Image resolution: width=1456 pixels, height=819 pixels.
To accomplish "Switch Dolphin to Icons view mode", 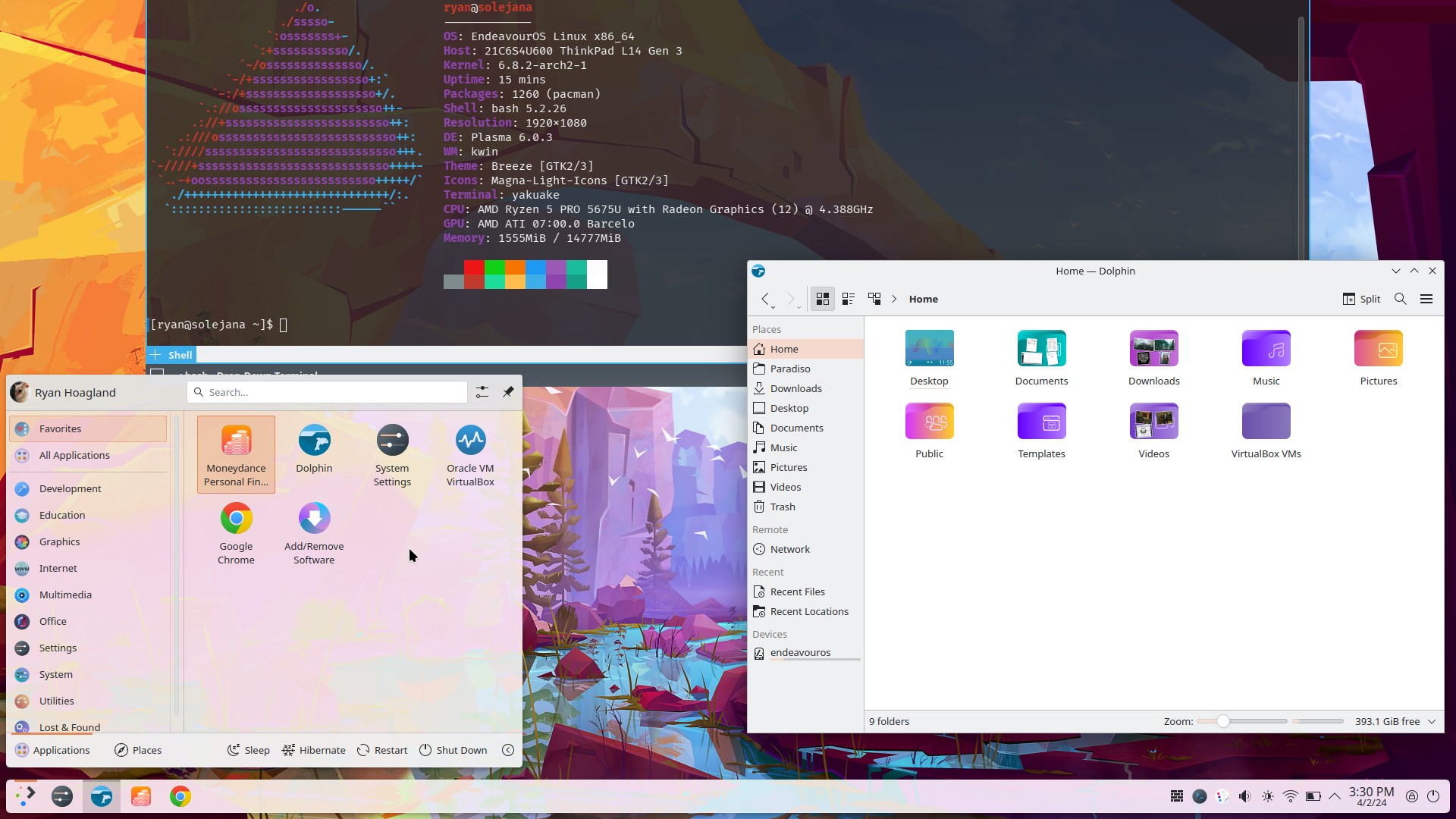I will pos(823,299).
